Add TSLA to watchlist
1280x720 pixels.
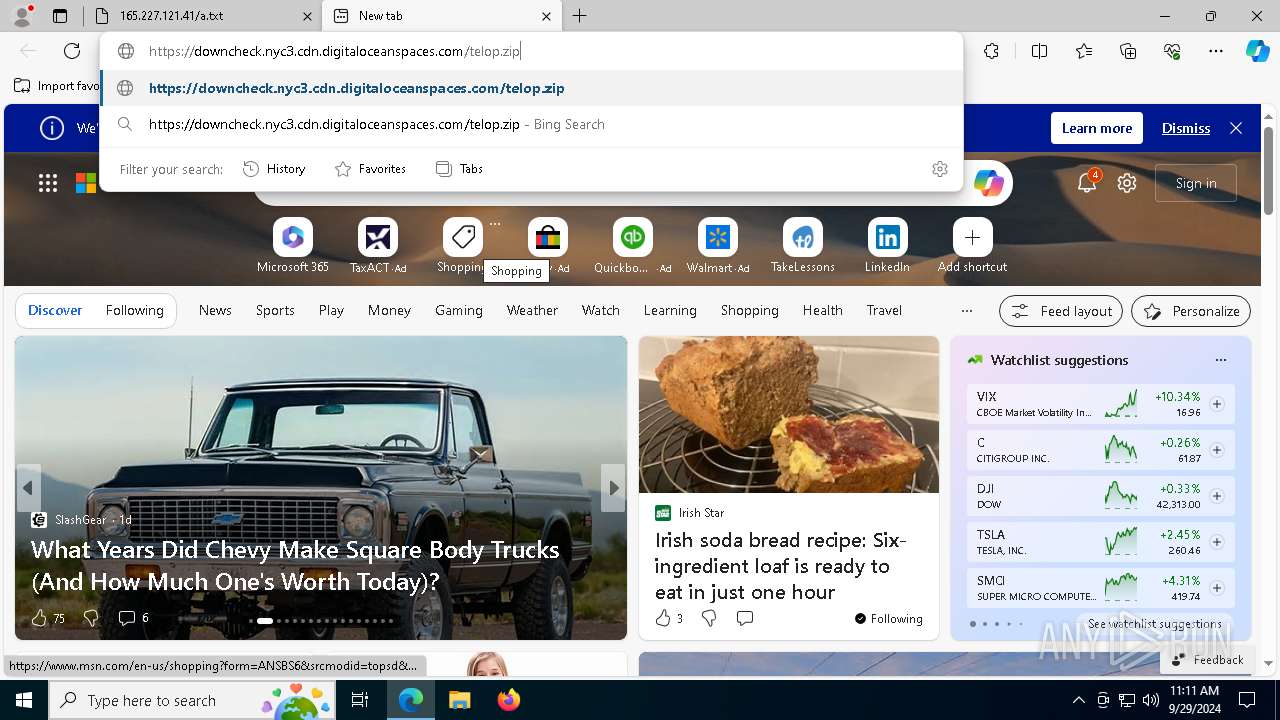[1216, 542]
